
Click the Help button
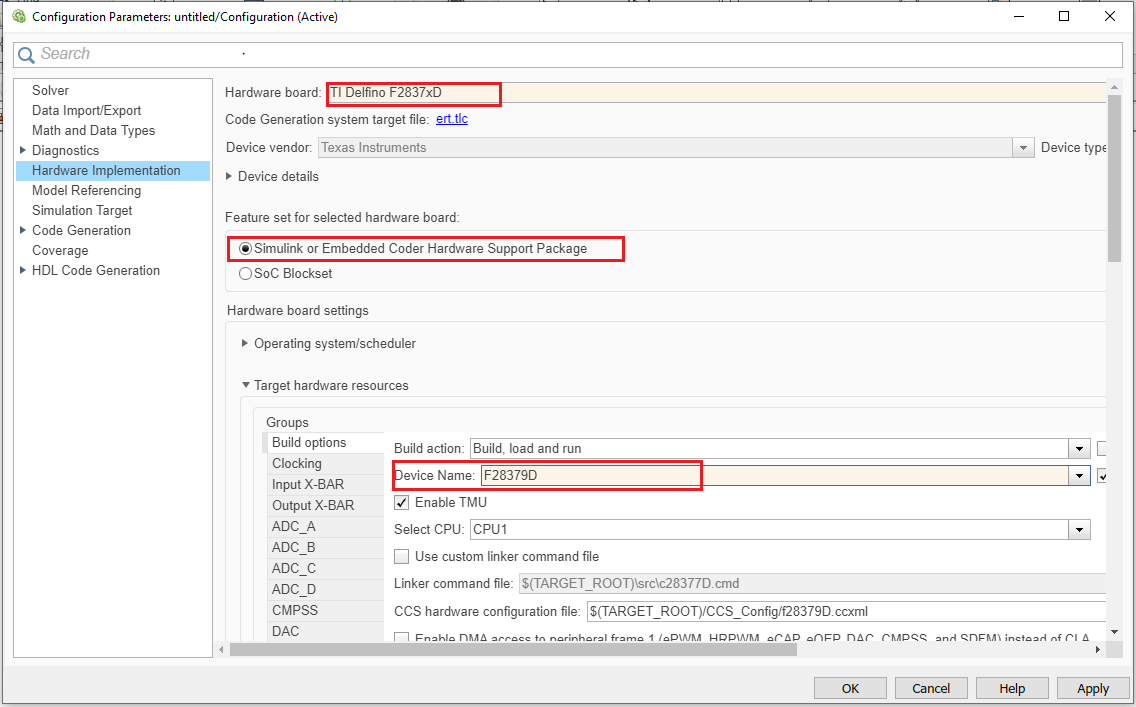point(1012,688)
